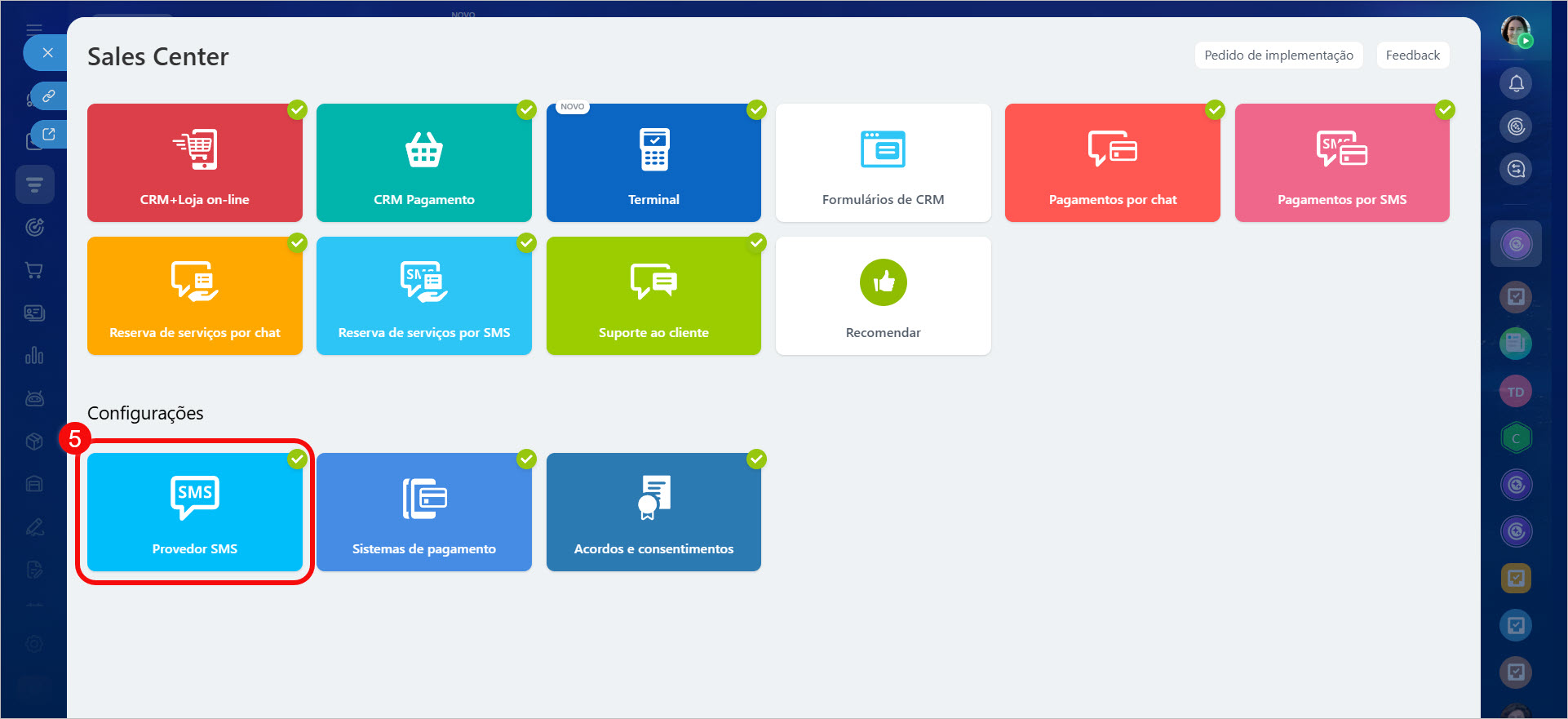Open Sistemas de pagamento settings
Viewport: 1568px width, 719px height.
coord(423,512)
